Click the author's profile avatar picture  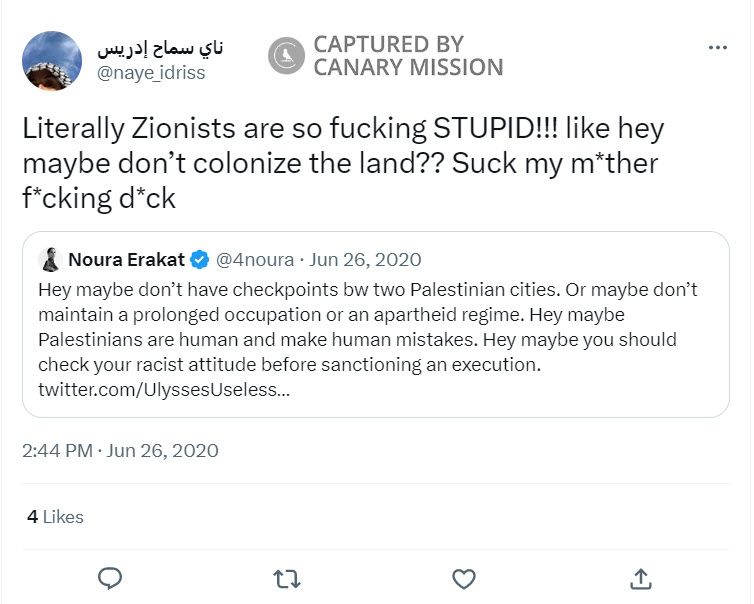coord(51,60)
